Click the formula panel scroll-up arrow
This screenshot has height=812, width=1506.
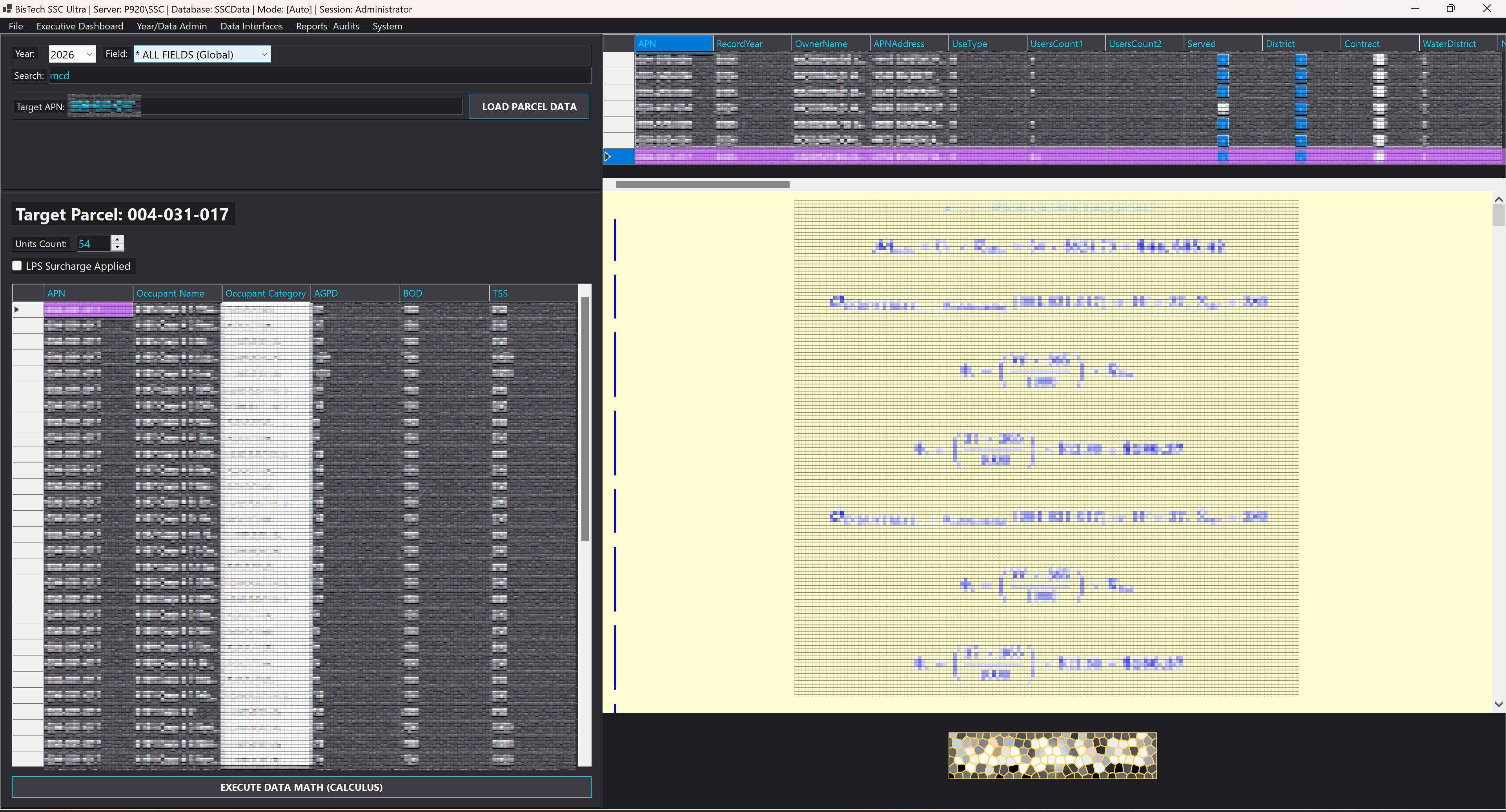pyautogui.click(x=1499, y=199)
